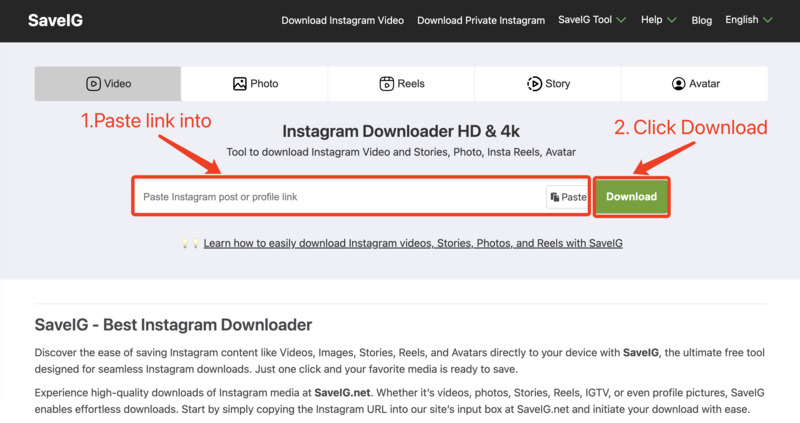Image resolution: width=800 pixels, height=423 pixels.
Task: Click the chevron next to SaveIG Tool
Action: tap(621, 20)
